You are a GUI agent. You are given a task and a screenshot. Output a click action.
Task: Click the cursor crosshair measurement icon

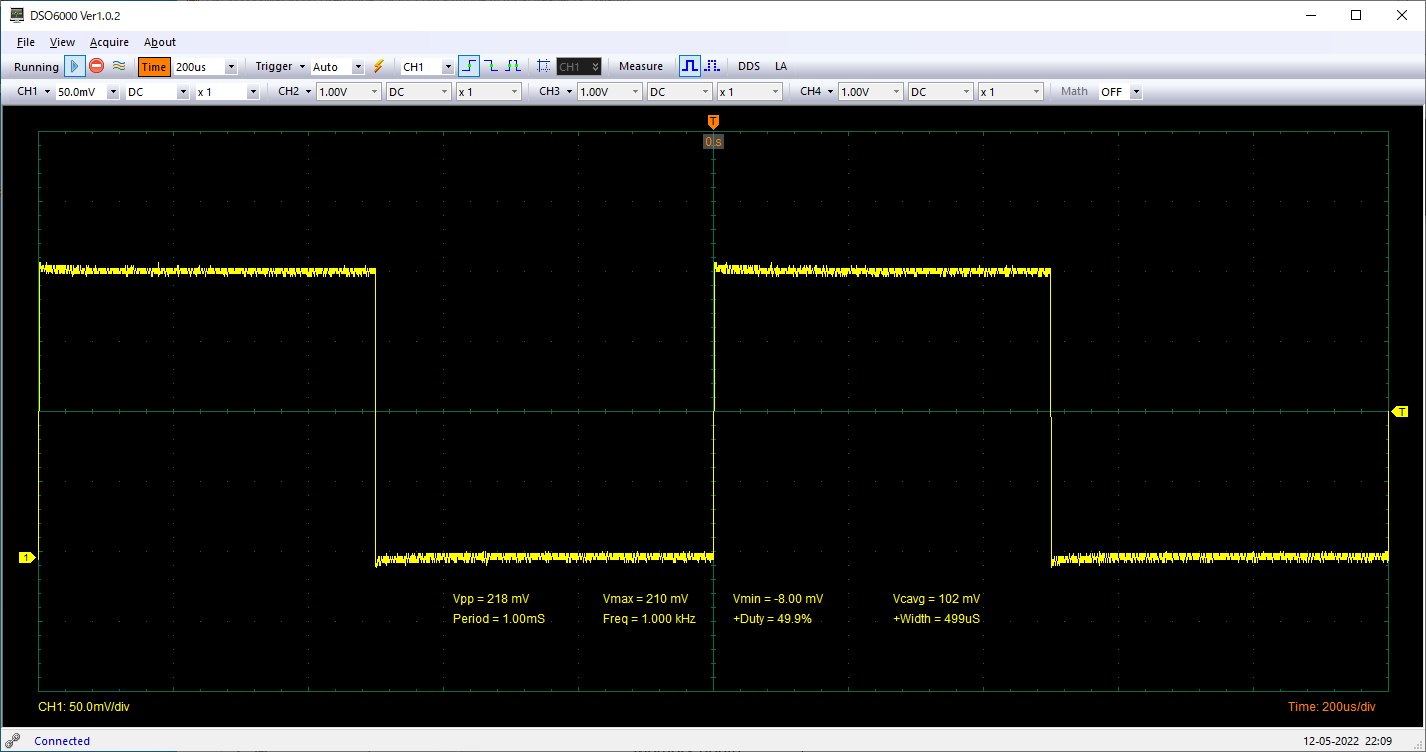click(543, 67)
